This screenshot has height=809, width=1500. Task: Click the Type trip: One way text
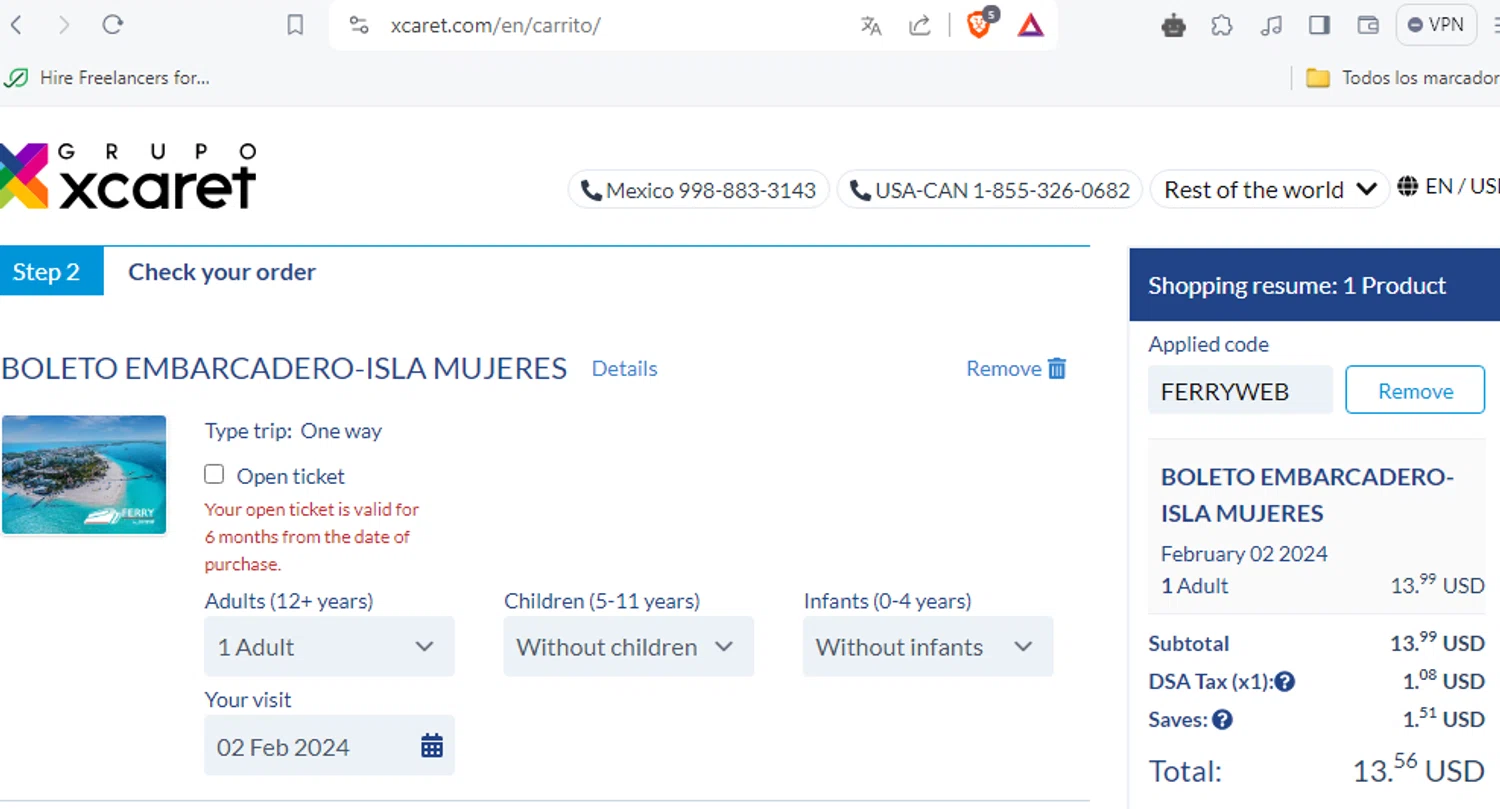pos(293,431)
